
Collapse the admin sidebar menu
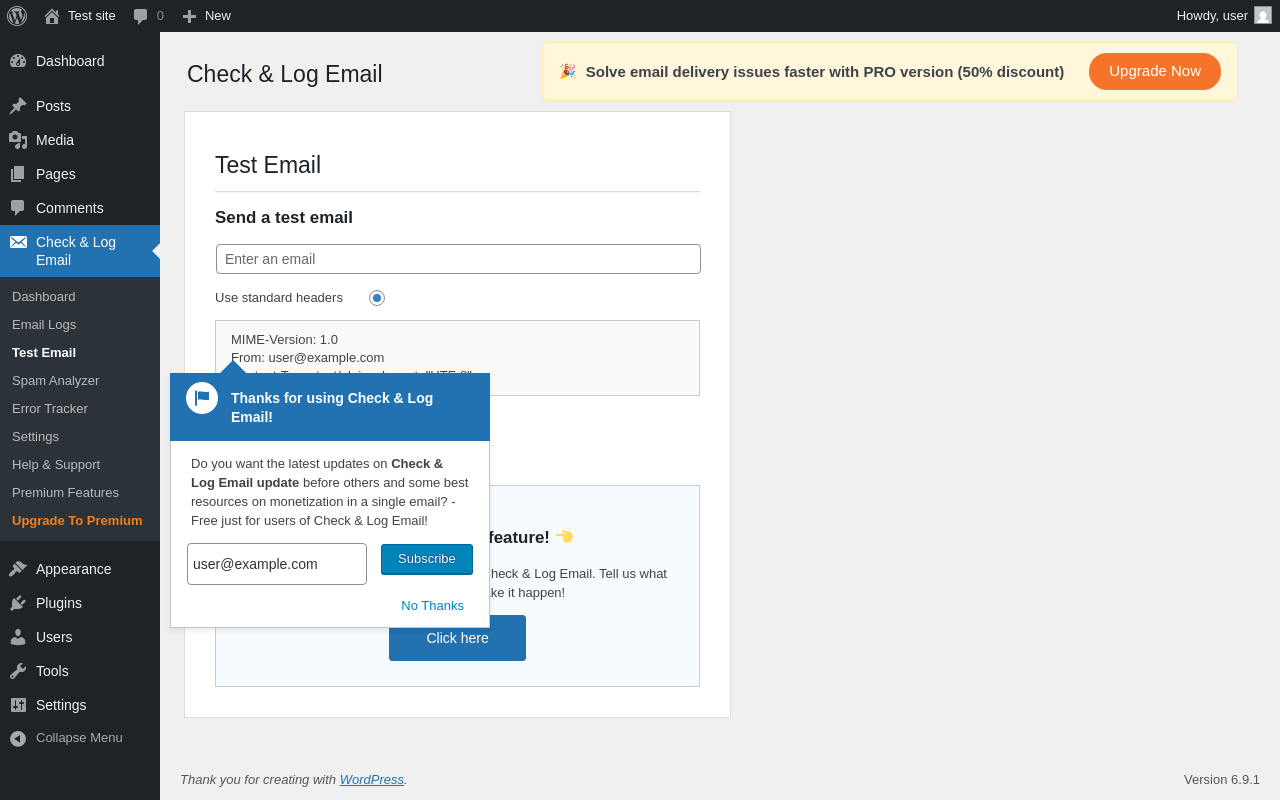[66, 738]
